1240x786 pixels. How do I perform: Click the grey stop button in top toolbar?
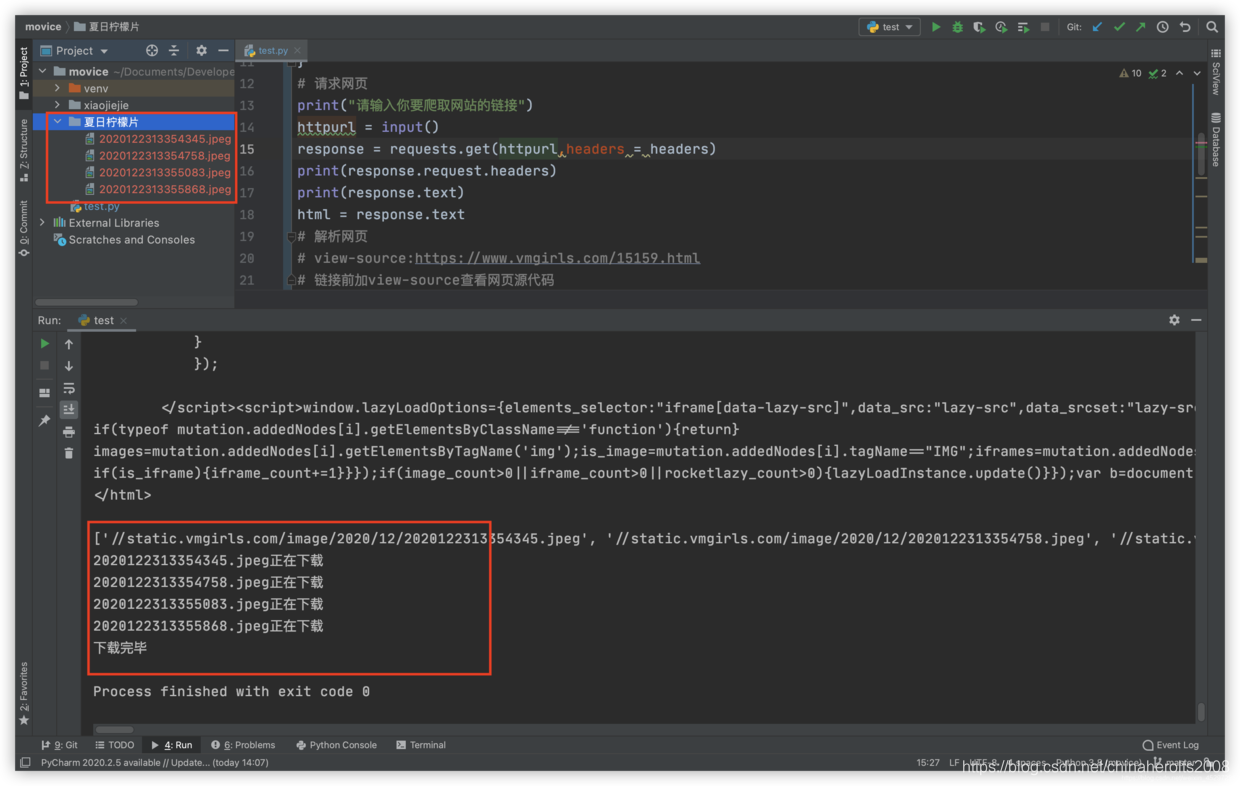[x=1045, y=27]
